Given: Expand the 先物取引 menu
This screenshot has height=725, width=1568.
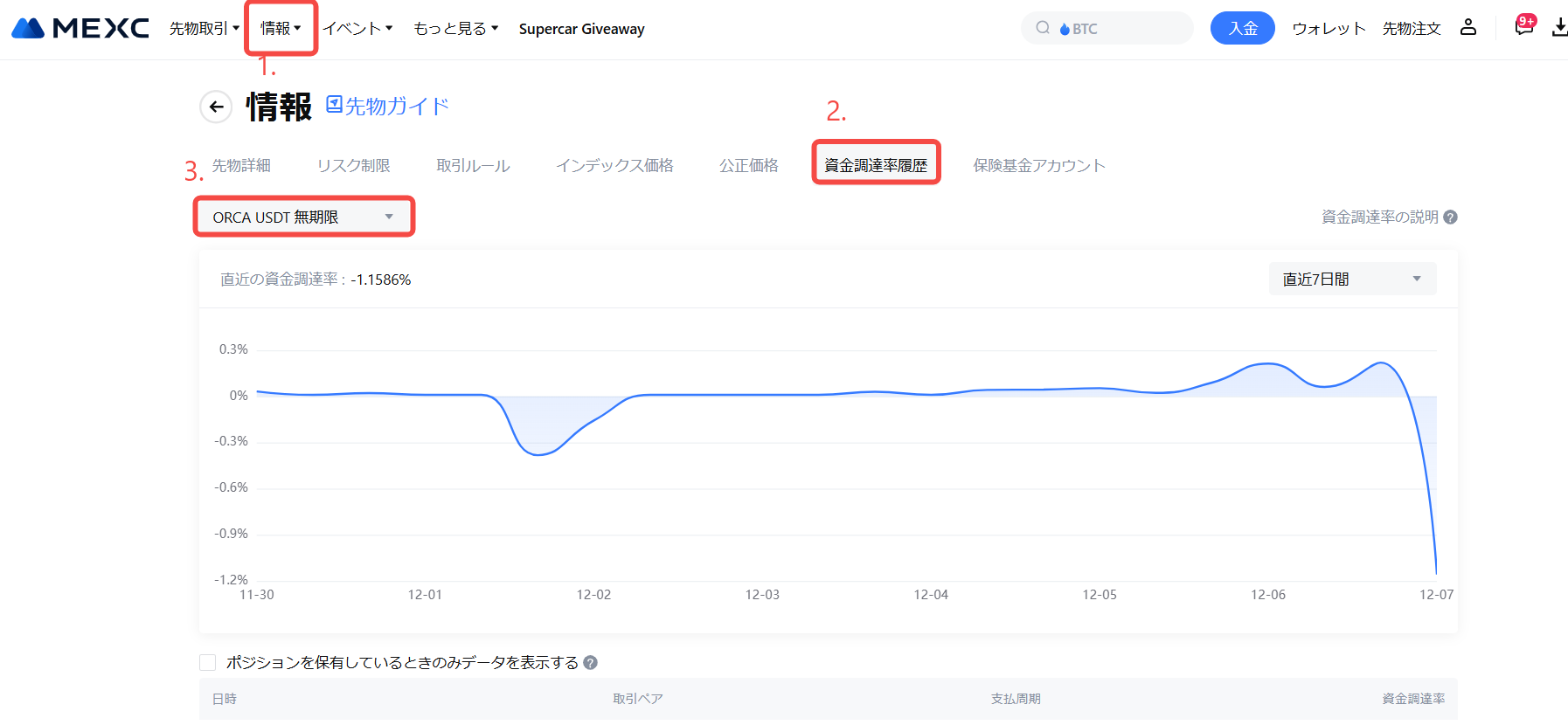Looking at the screenshot, I should [x=204, y=29].
